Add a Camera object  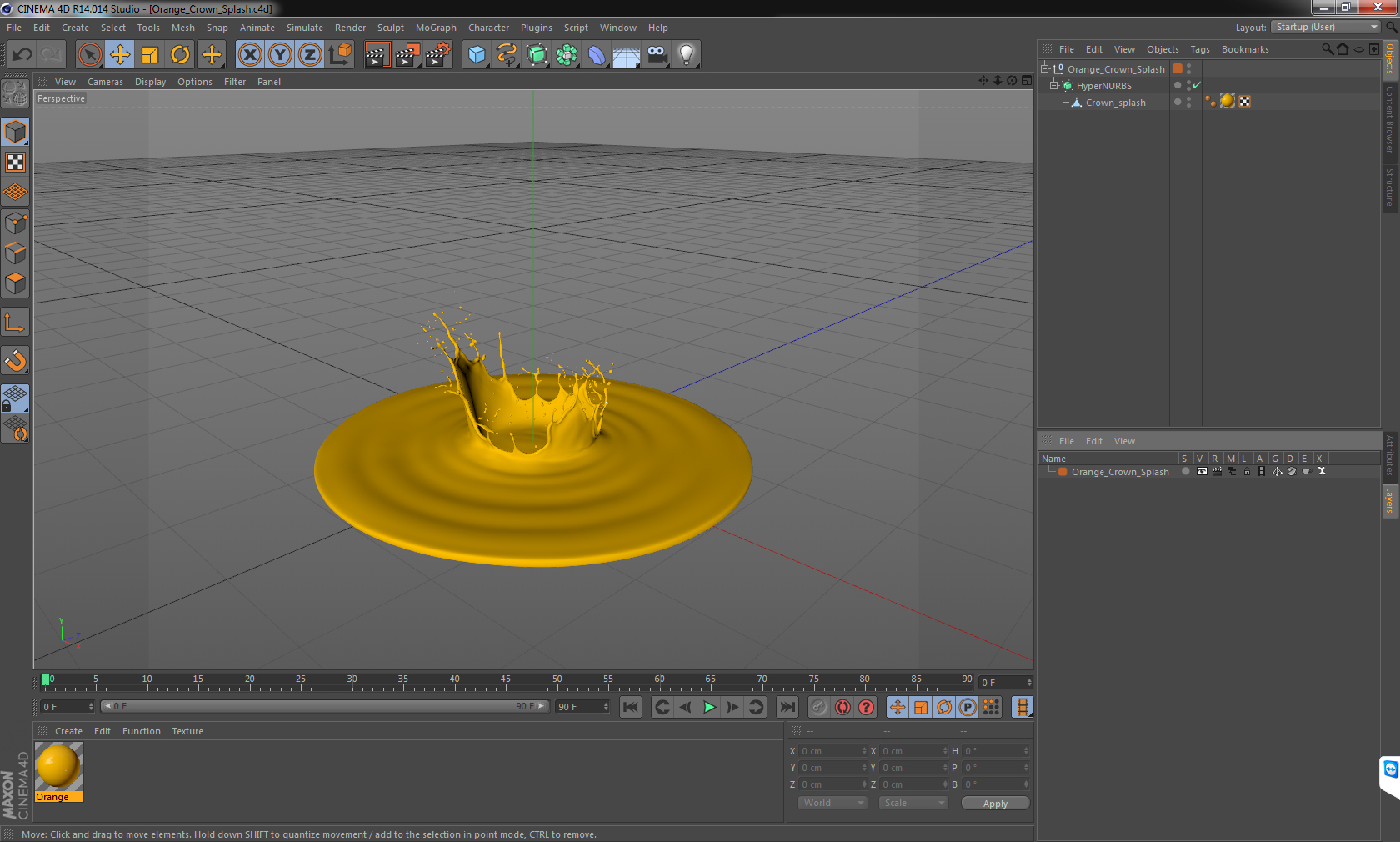[657, 55]
